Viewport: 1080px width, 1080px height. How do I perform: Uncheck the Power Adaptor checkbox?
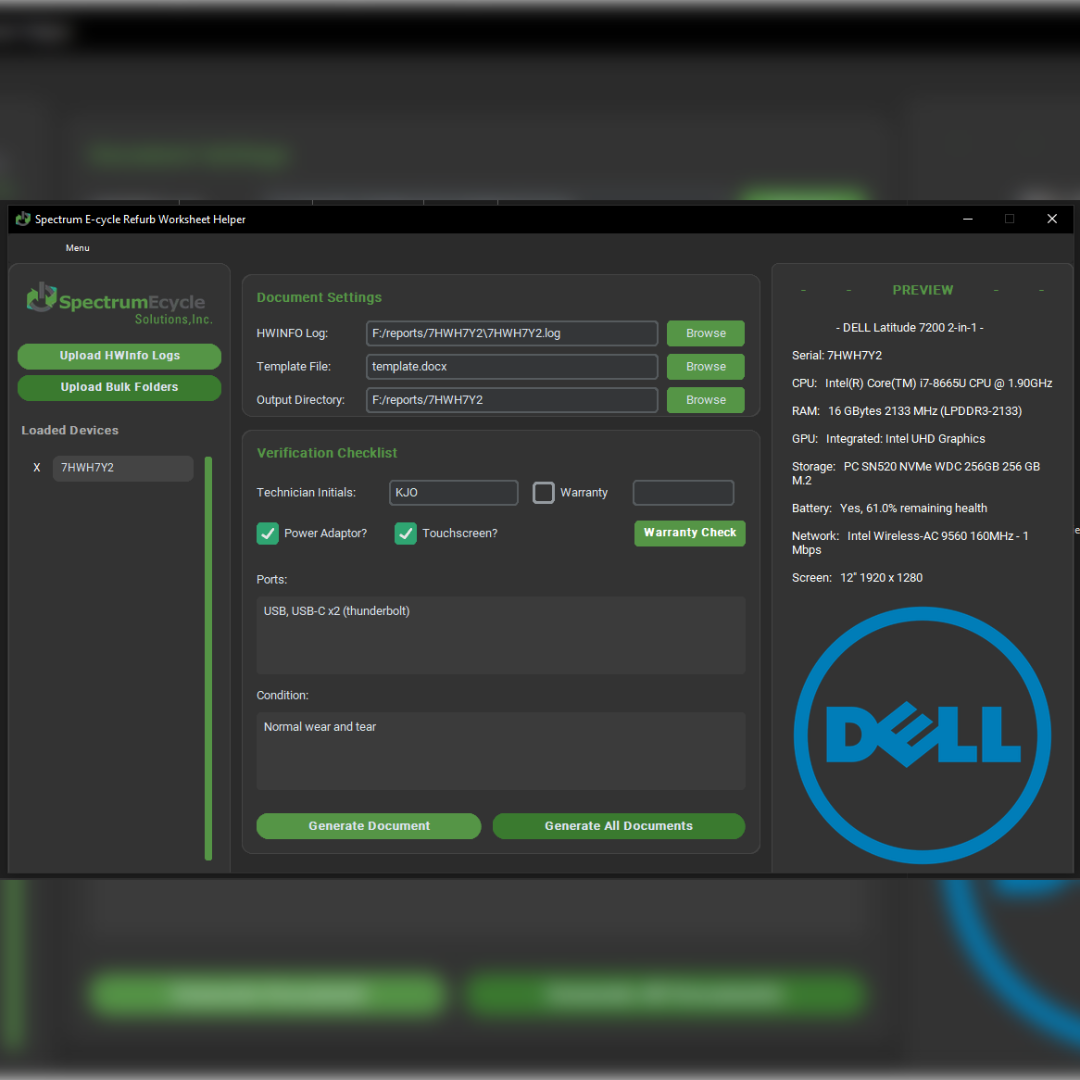point(268,534)
